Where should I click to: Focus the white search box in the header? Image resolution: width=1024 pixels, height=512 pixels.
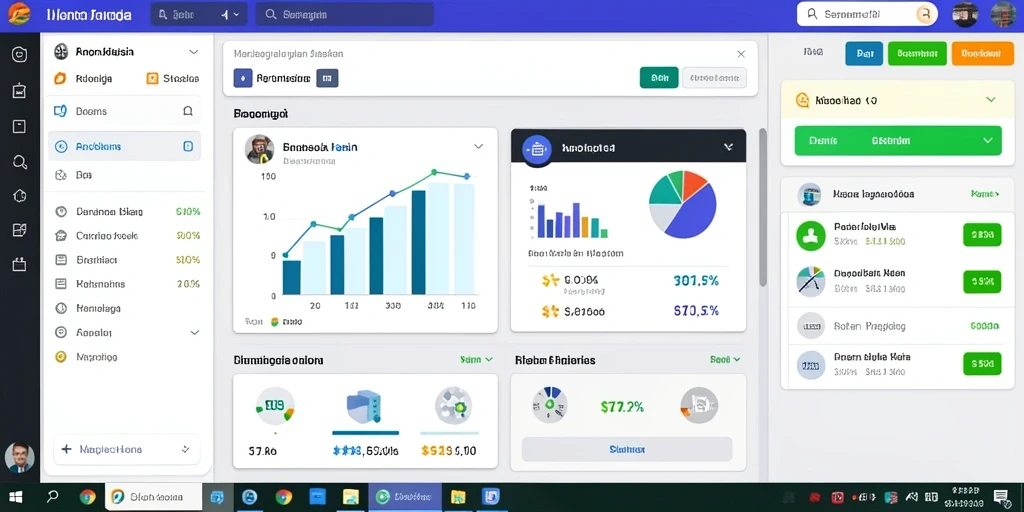tap(867, 14)
